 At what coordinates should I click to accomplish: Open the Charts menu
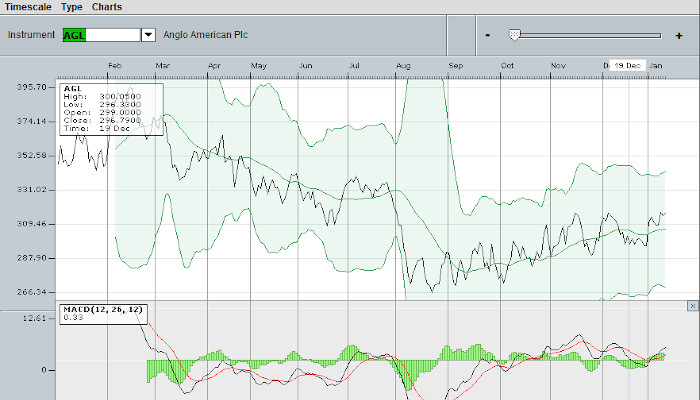(x=106, y=7)
